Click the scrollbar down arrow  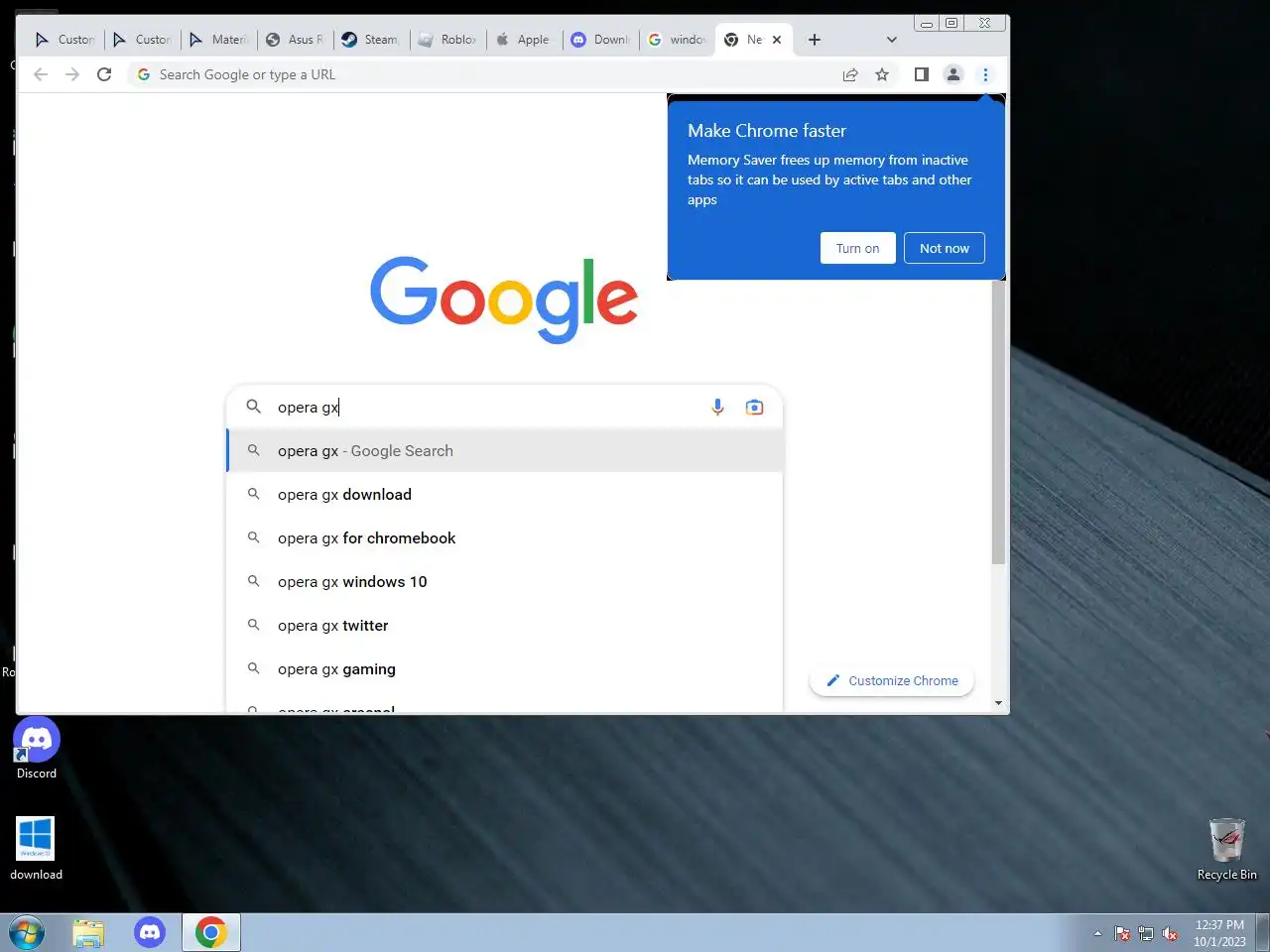(x=998, y=703)
